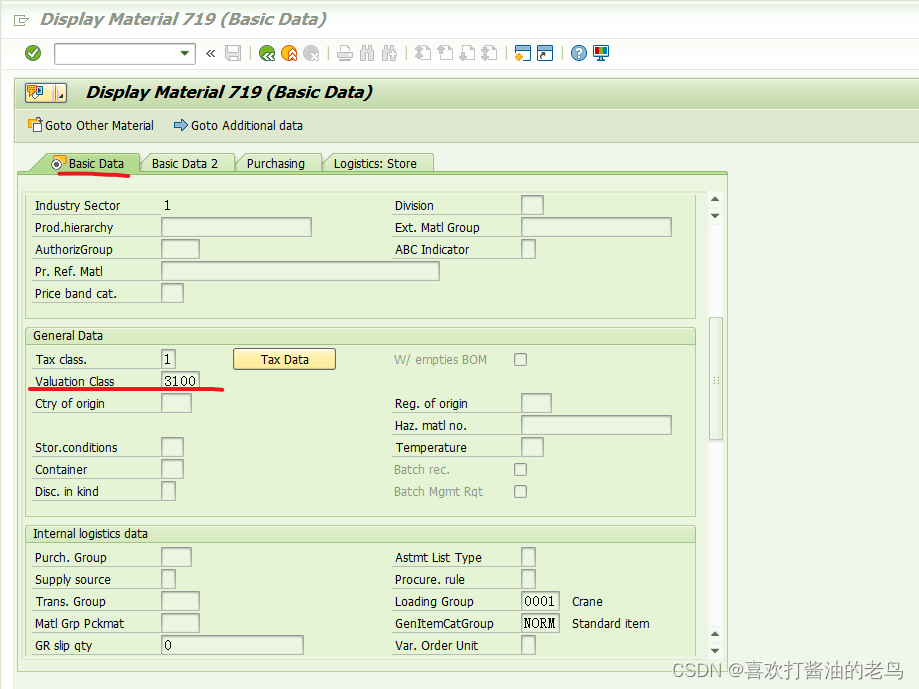
Task: Click the GR slip qty field
Action: [232, 645]
